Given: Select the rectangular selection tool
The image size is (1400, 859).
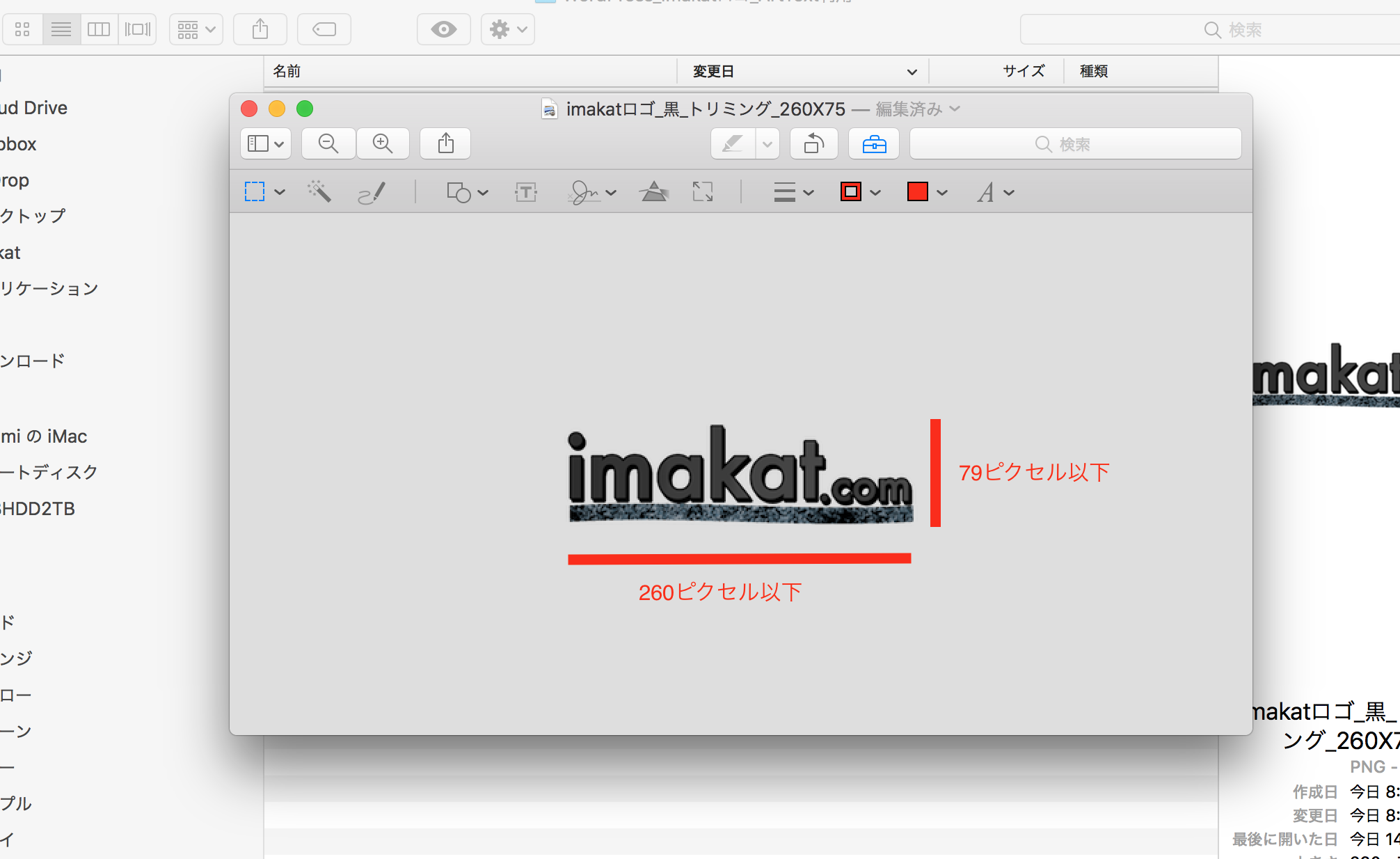Looking at the screenshot, I should click(x=255, y=191).
